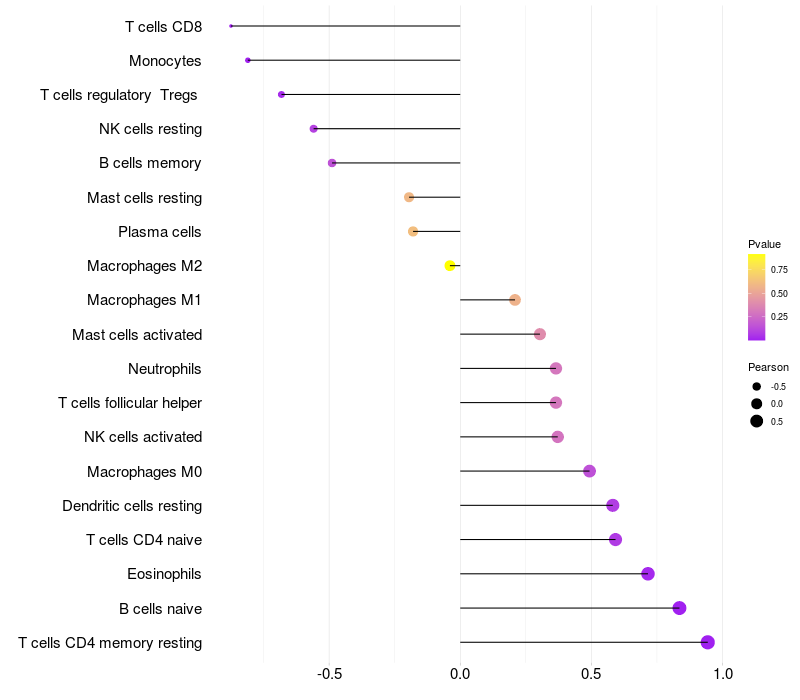Click the "Pvalue" legend title
This screenshot has width=800, height=700.
[764, 244]
